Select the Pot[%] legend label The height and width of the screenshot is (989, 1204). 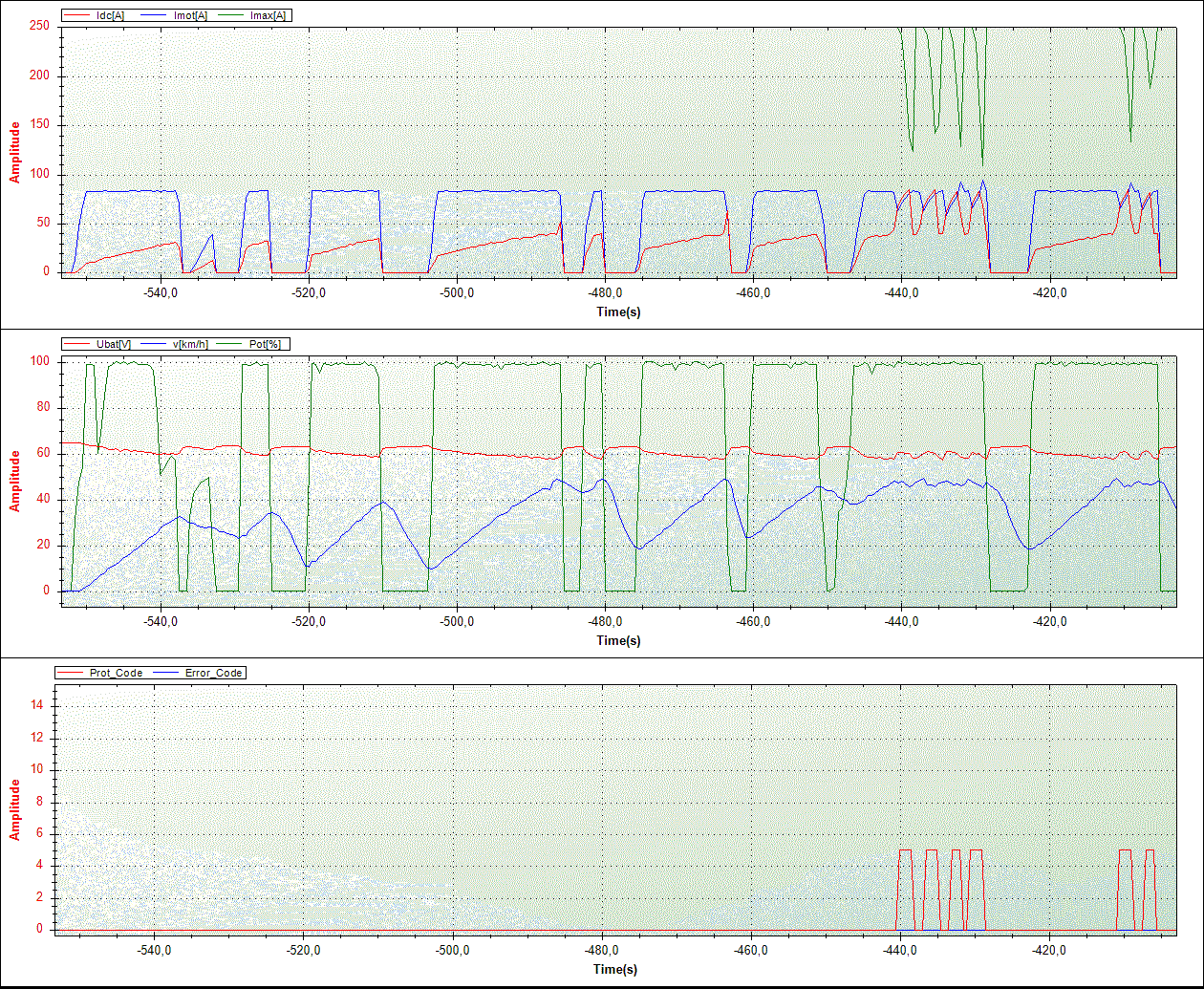point(267,343)
